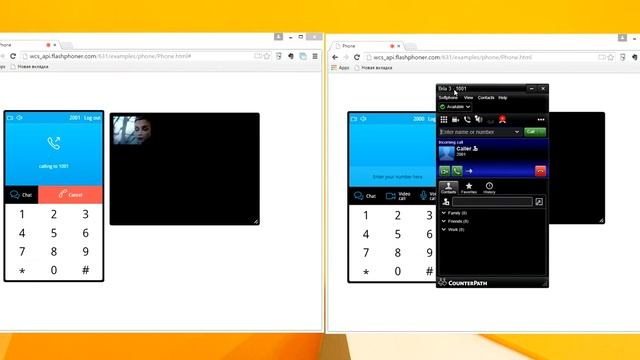The width and height of the screenshot is (640, 360).
Task: Open Chat in the left phone widget
Action: pos(21,195)
